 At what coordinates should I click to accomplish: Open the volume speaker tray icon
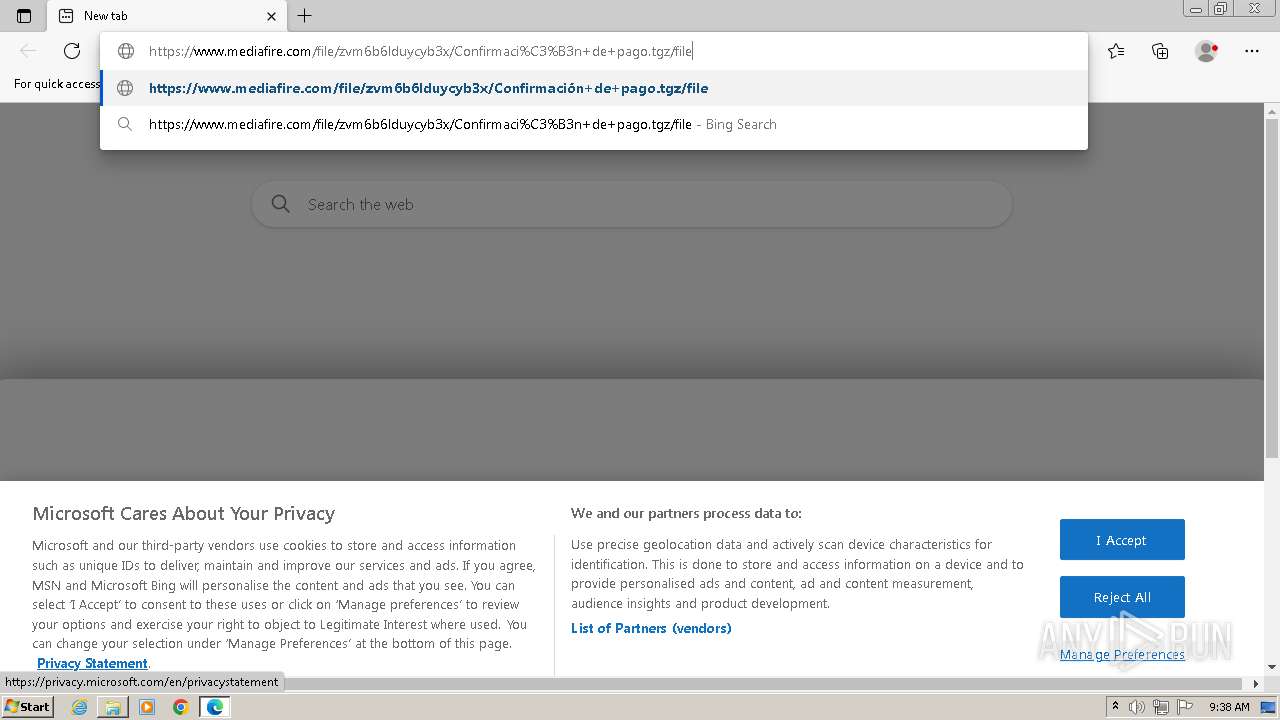coord(1137,707)
